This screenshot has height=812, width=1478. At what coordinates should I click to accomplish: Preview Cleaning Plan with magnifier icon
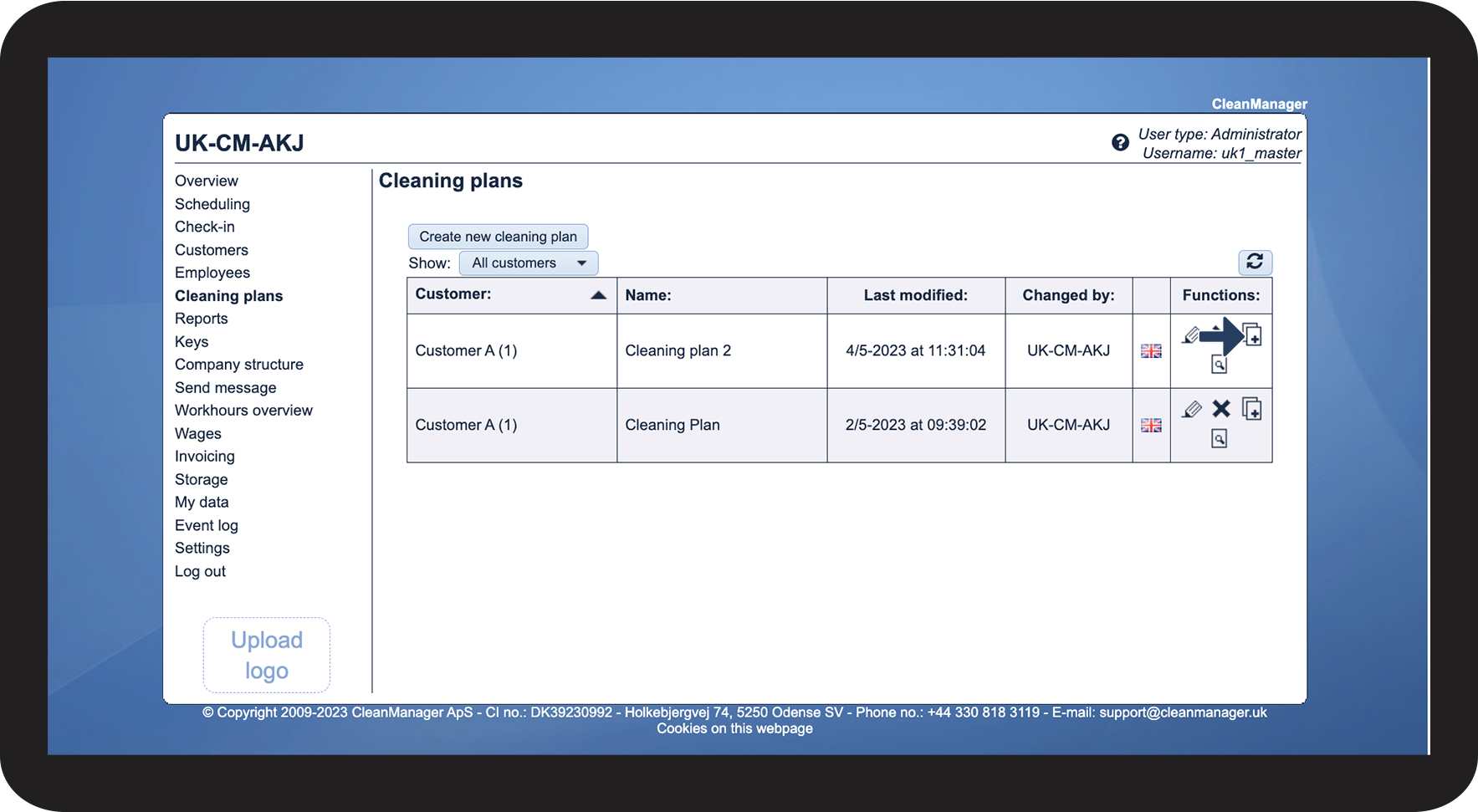click(1220, 438)
